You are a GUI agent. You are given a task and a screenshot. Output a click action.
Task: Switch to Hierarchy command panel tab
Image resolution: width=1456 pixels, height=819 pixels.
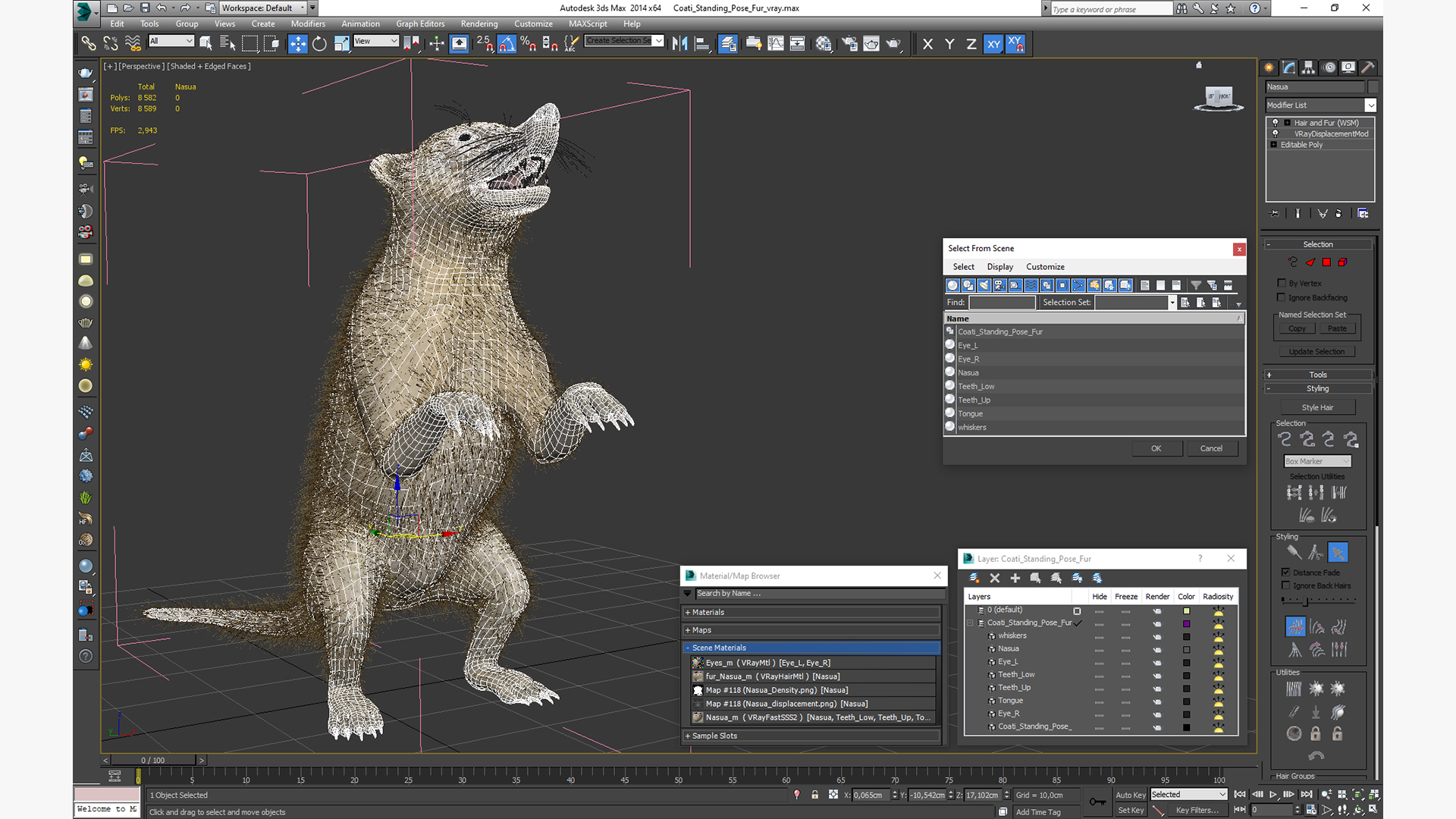(x=1308, y=67)
